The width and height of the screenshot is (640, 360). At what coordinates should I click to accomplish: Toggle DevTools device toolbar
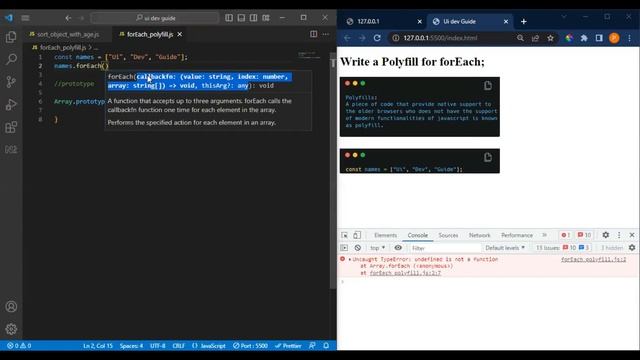(x=357, y=235)
